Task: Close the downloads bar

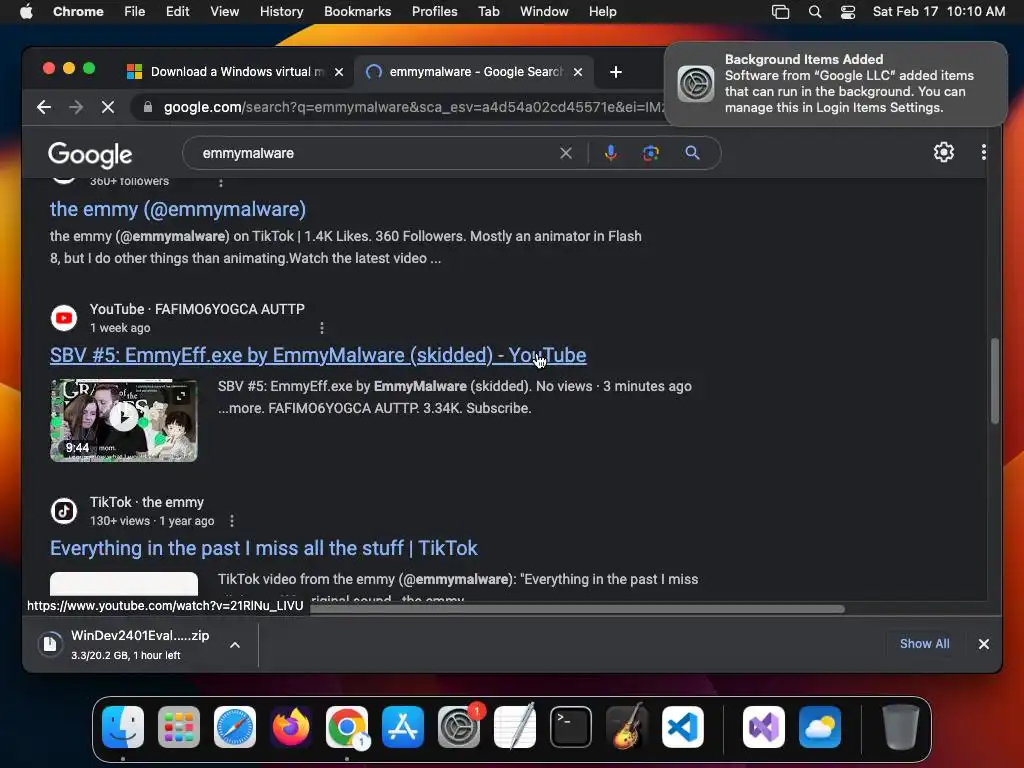Action: click(984, 644)
